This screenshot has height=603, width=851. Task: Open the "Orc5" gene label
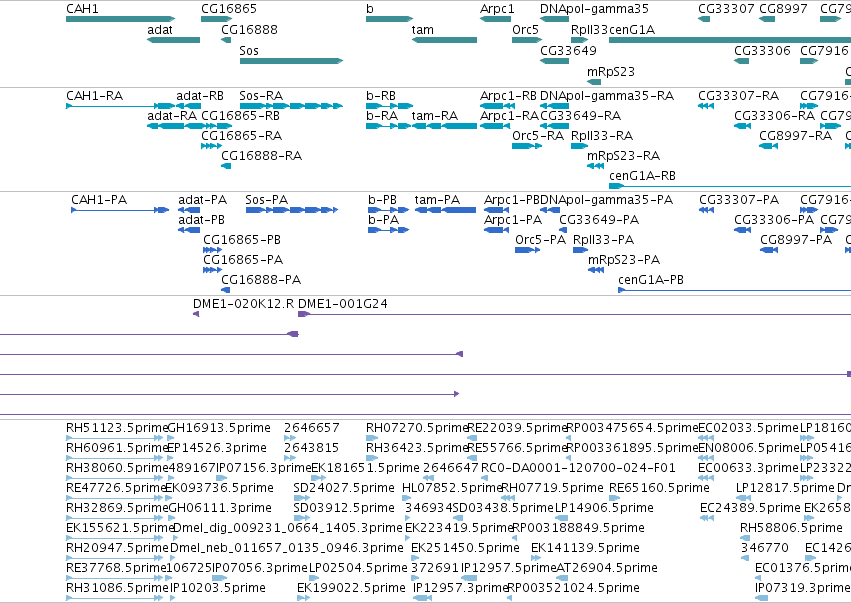click(525, 30)
